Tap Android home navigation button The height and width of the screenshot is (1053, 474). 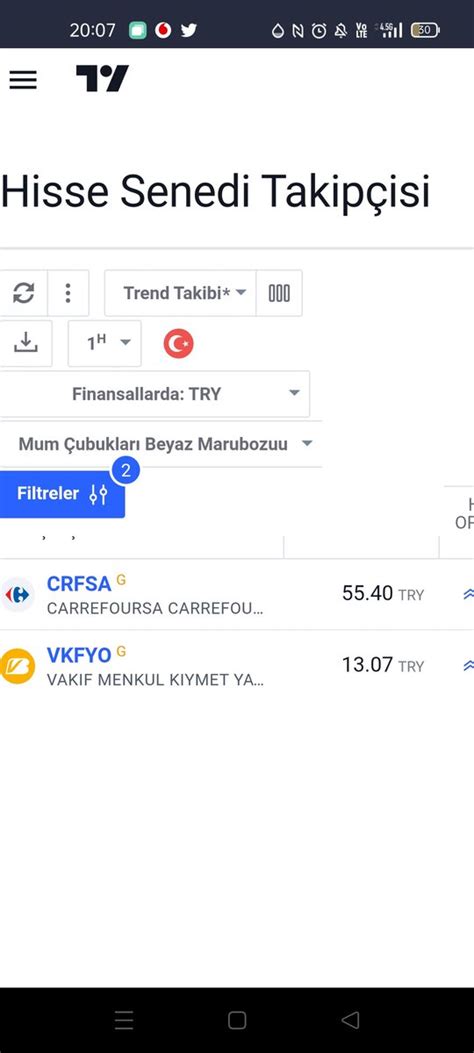pyautogui.click(x=237, y=1020)
